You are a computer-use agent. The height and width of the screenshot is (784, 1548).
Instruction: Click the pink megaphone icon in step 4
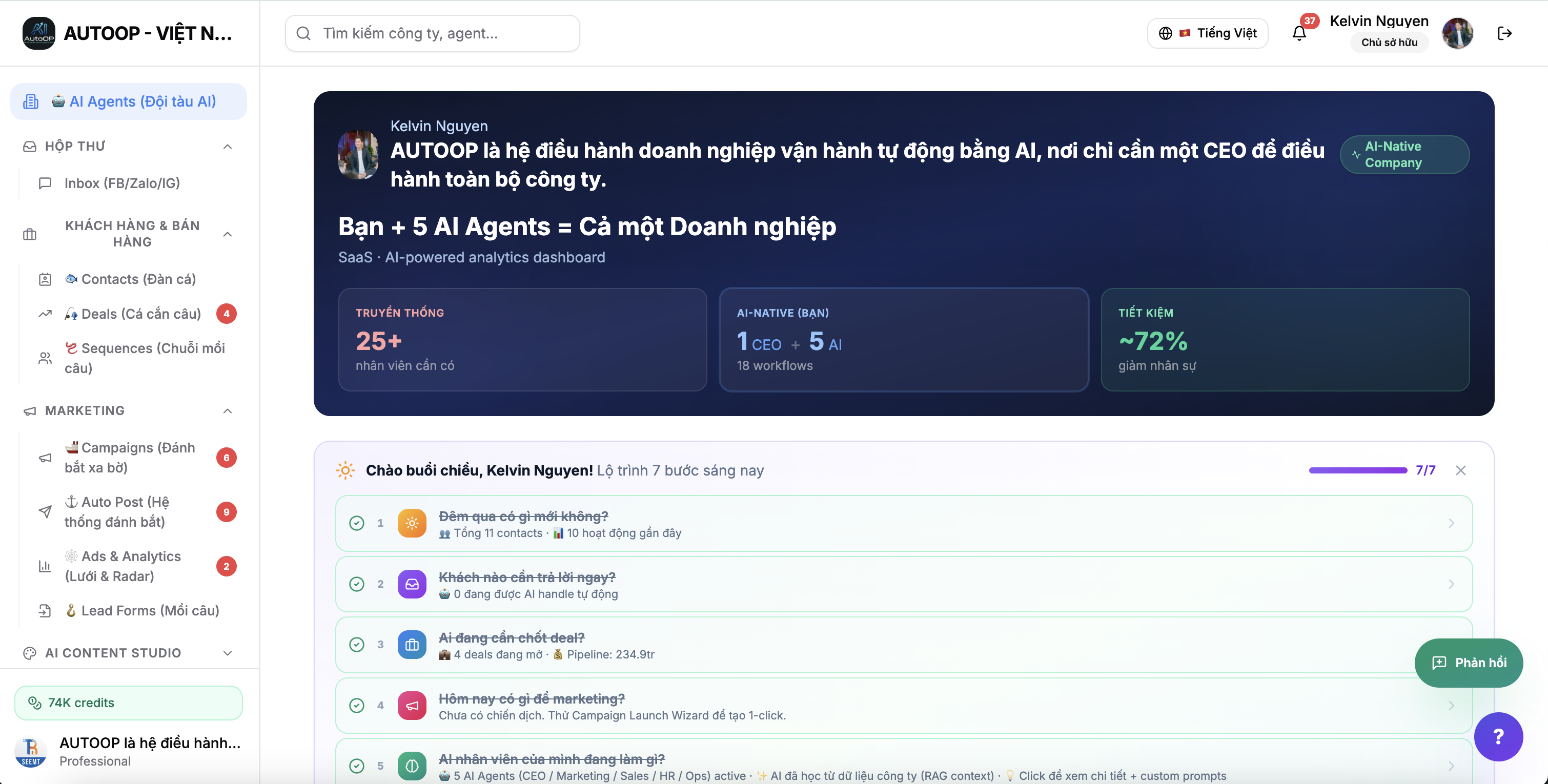[412, 705]
